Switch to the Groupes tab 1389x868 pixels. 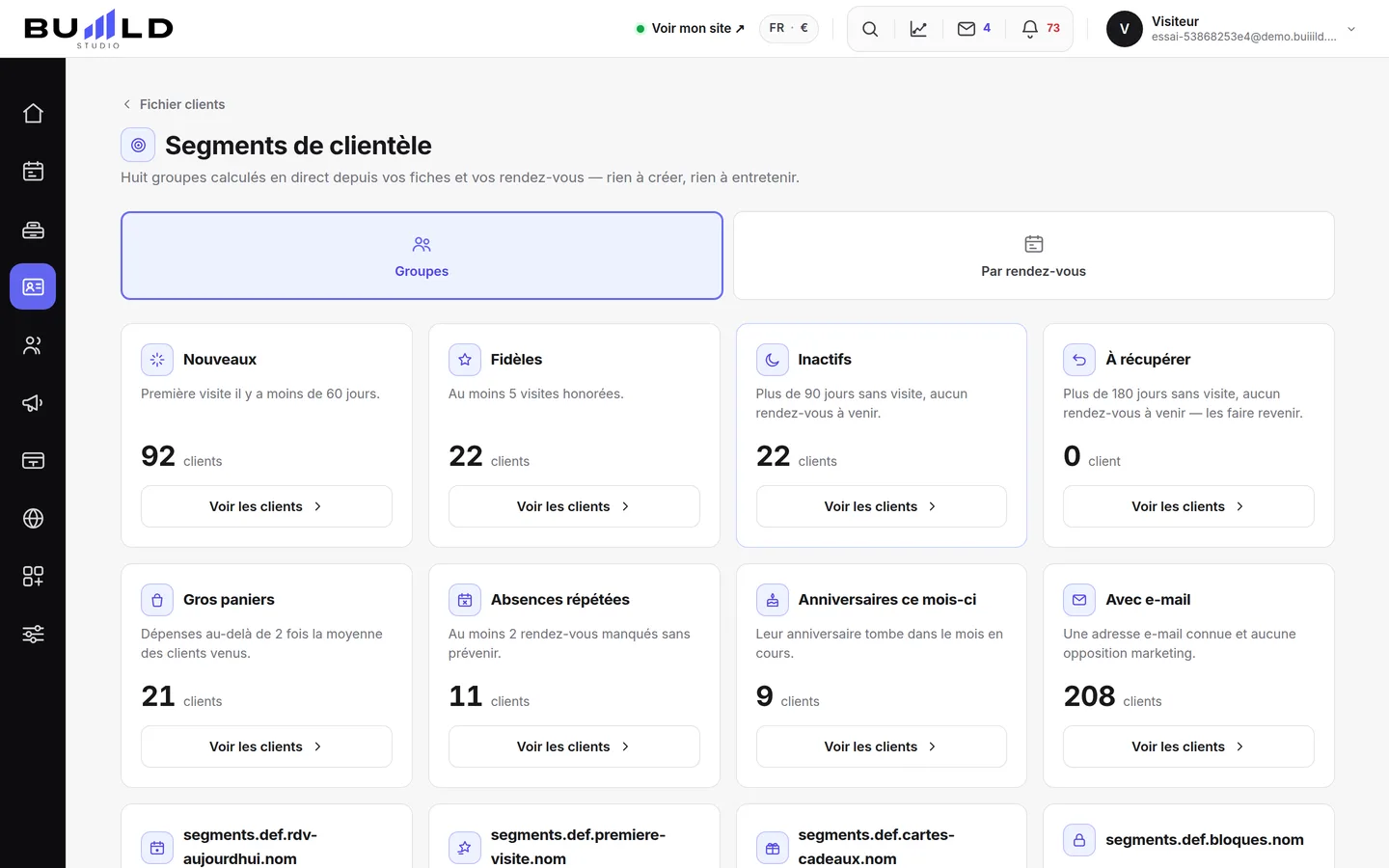click(x=422, y=256)
